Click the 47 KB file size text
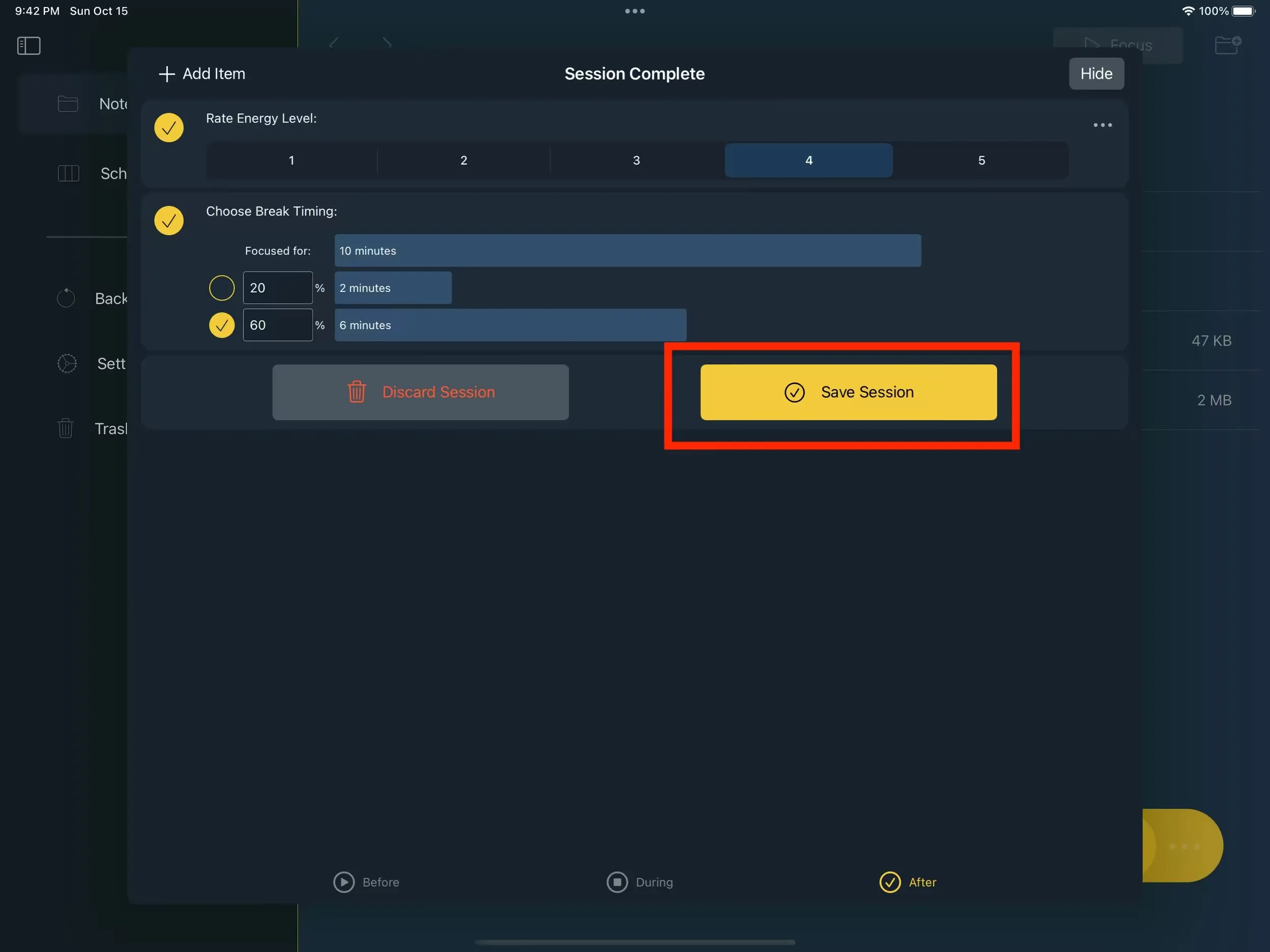1270x952 pixels. (x=1212, y=340)
